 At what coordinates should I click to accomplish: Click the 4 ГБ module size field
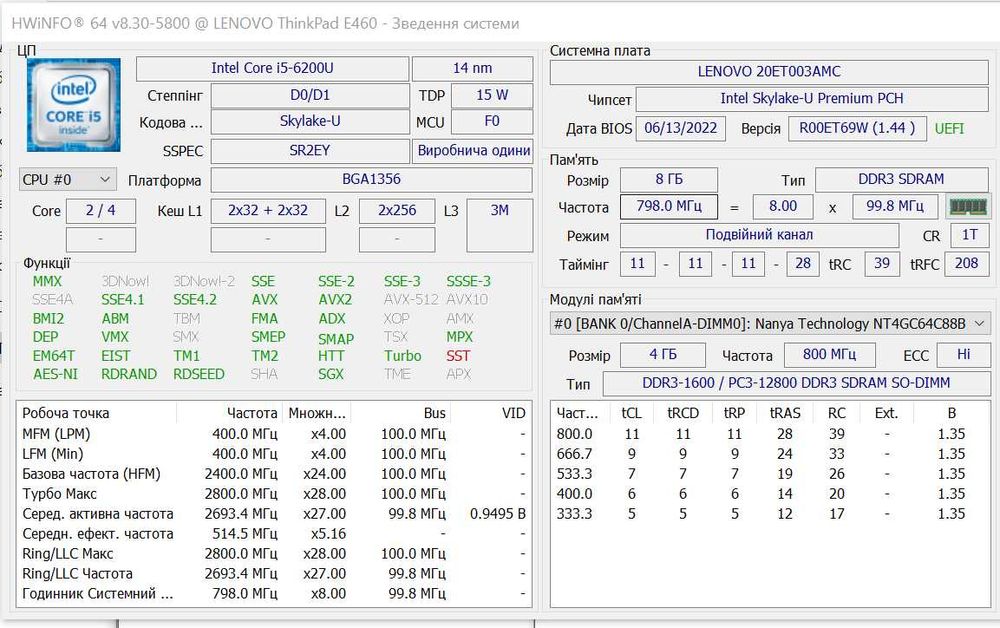[663, 354]
